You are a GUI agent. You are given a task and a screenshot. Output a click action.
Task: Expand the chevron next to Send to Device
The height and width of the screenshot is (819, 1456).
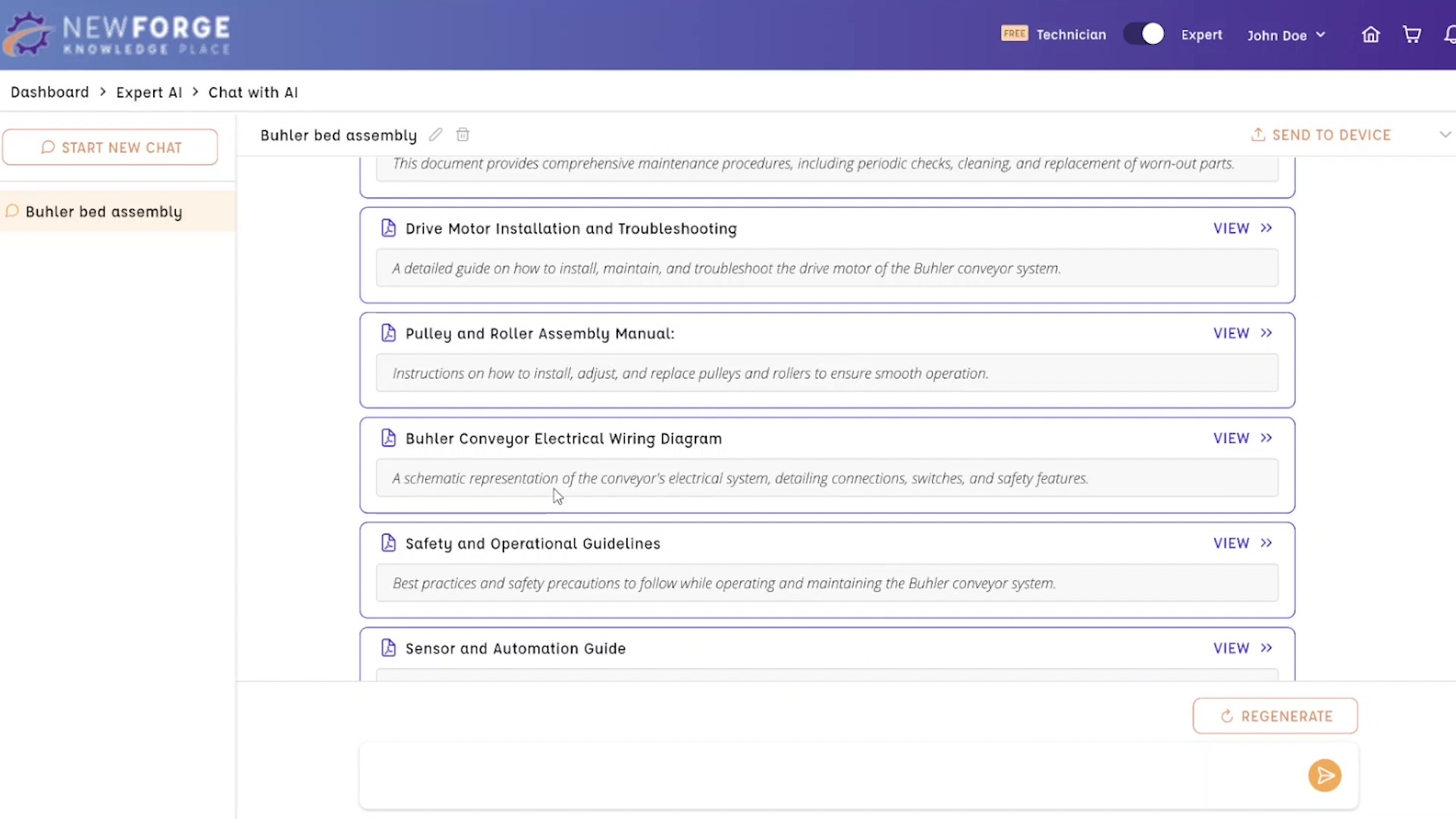[1445, 135]
